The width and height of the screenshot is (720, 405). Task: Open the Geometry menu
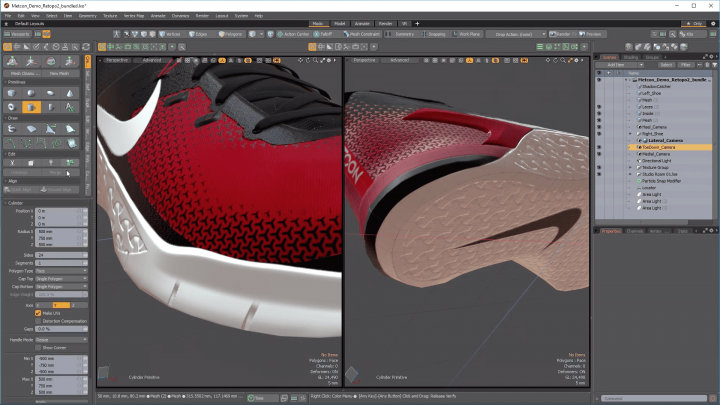(x=88, y=16)
